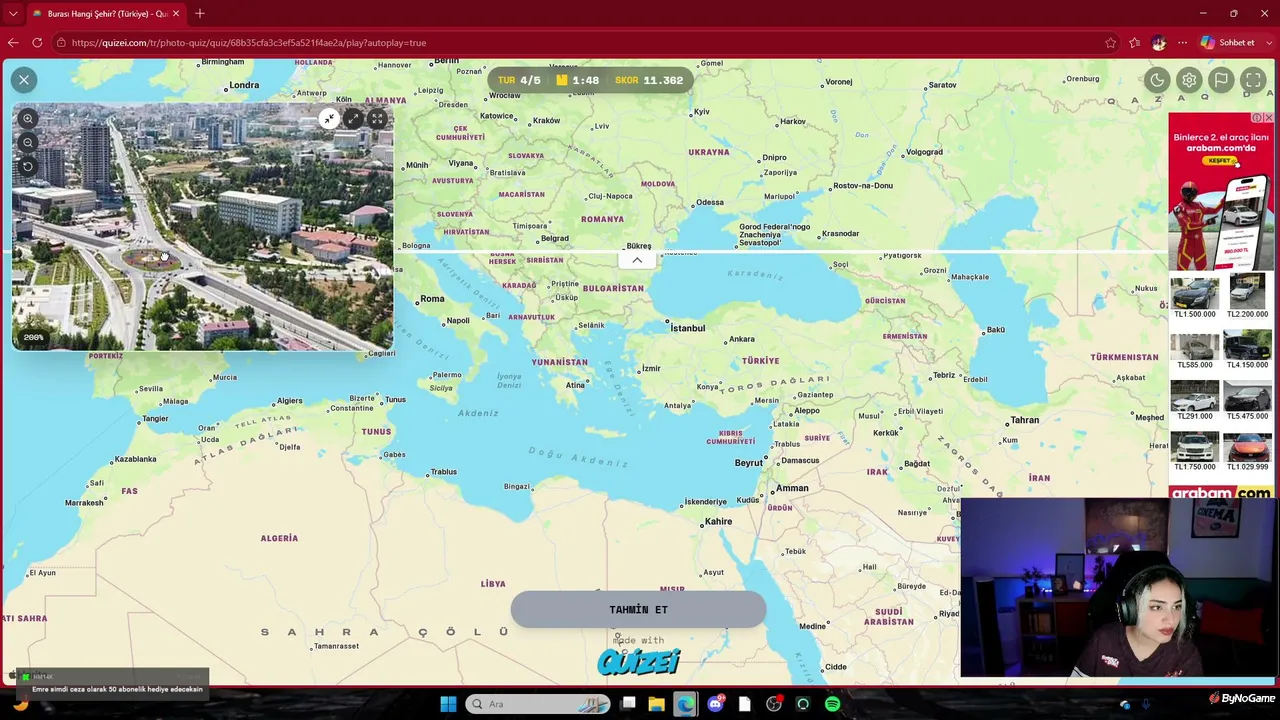
Task: Report the quiz with the flag icon
Action: click(1221, 80)
